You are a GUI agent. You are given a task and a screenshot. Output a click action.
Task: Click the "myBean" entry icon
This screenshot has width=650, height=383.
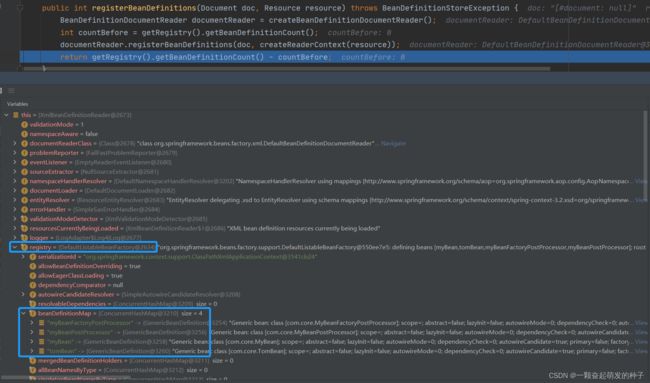41,342
